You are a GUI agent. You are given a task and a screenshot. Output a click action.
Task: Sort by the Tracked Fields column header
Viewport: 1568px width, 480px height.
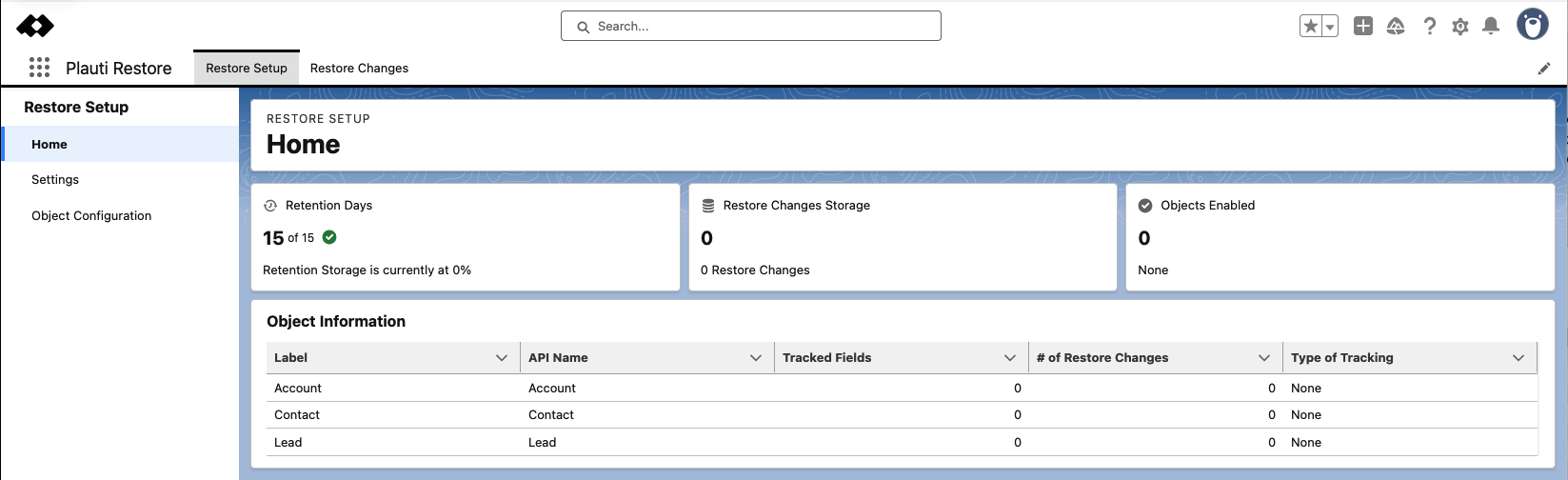pos(826,358)
